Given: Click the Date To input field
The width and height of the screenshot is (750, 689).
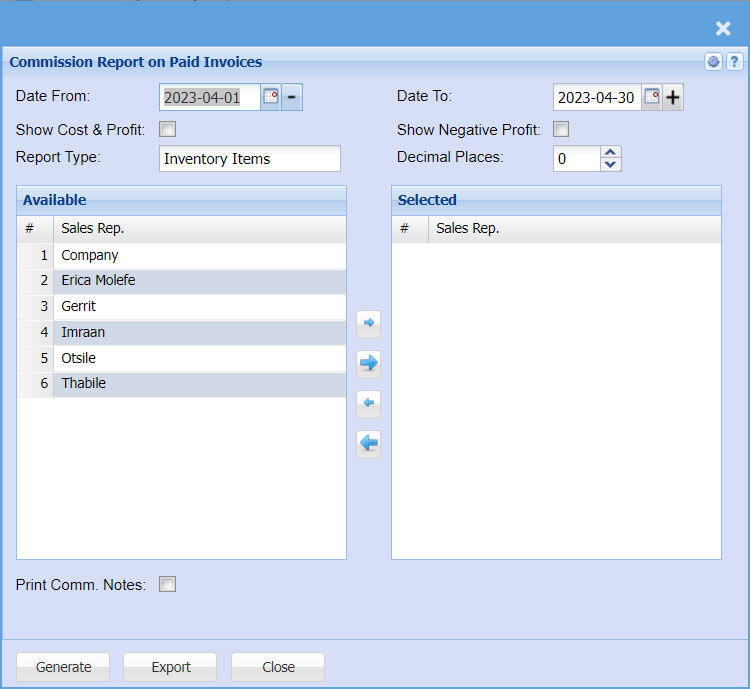Looking at the screenshot, I should [596, 97].
